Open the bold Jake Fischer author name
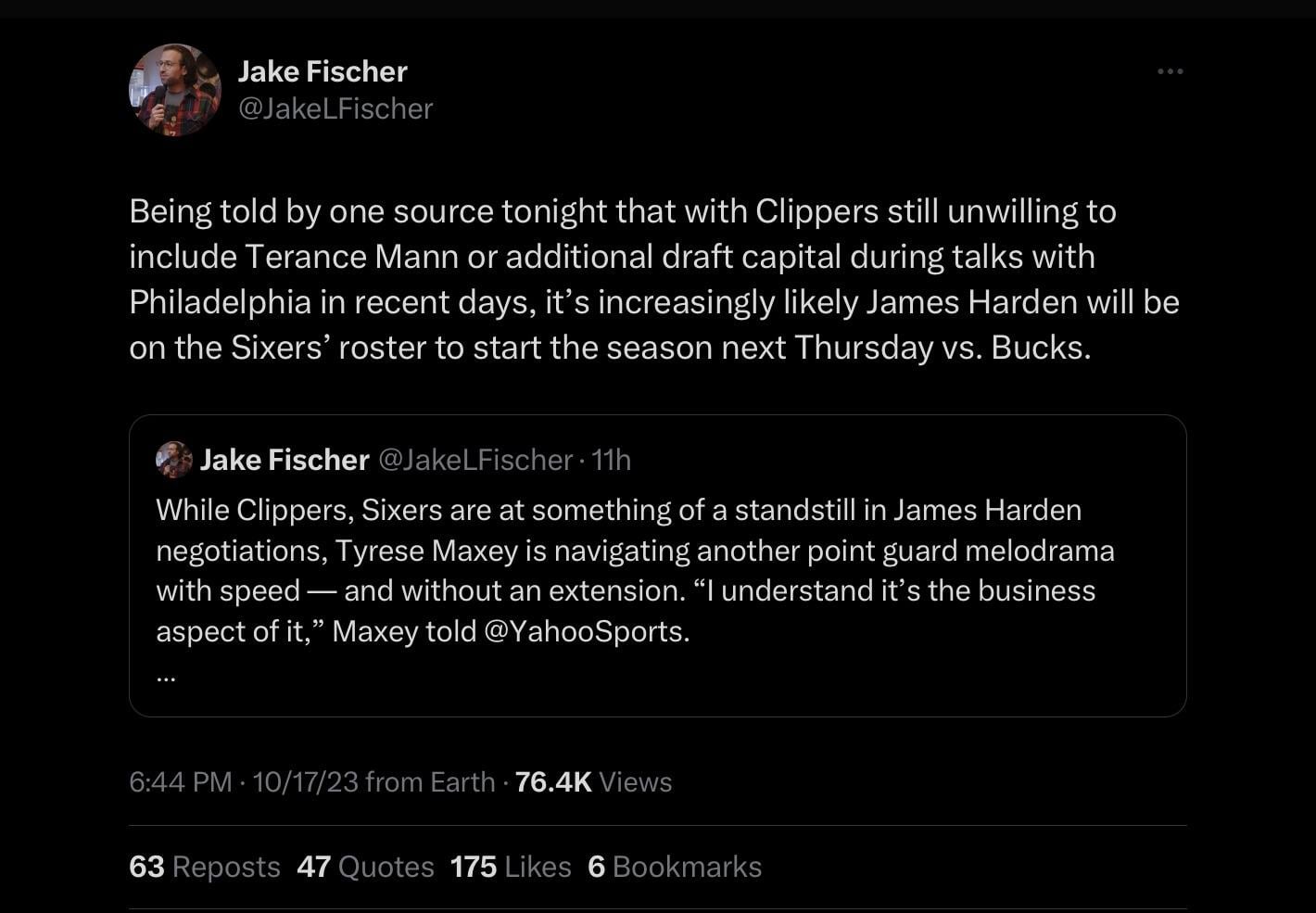This screenshot has width=1316, height=913. point(323,71)
